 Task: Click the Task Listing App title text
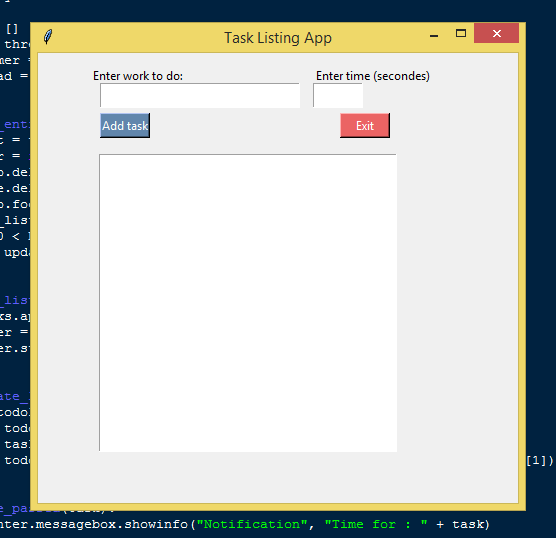(278, 38)
